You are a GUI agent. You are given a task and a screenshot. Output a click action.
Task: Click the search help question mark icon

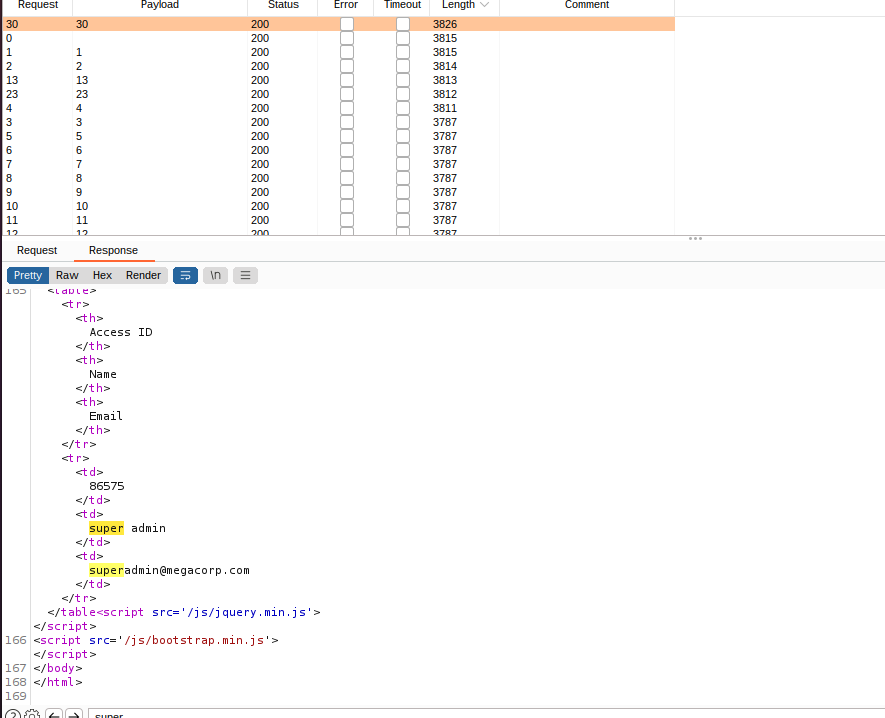pyautogui.click(x=13, y=715)
